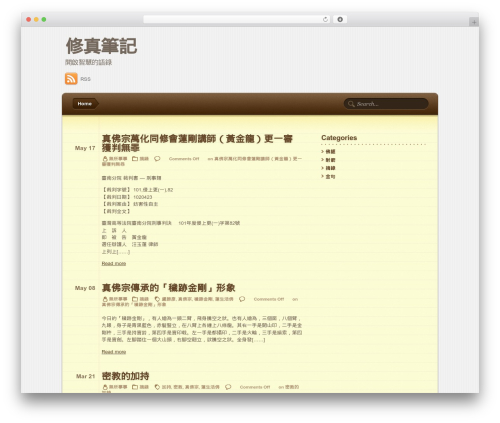Focus the browser address bar
Image resolution: width=500 pixels, height=423 pixels.
click(236, 19)
